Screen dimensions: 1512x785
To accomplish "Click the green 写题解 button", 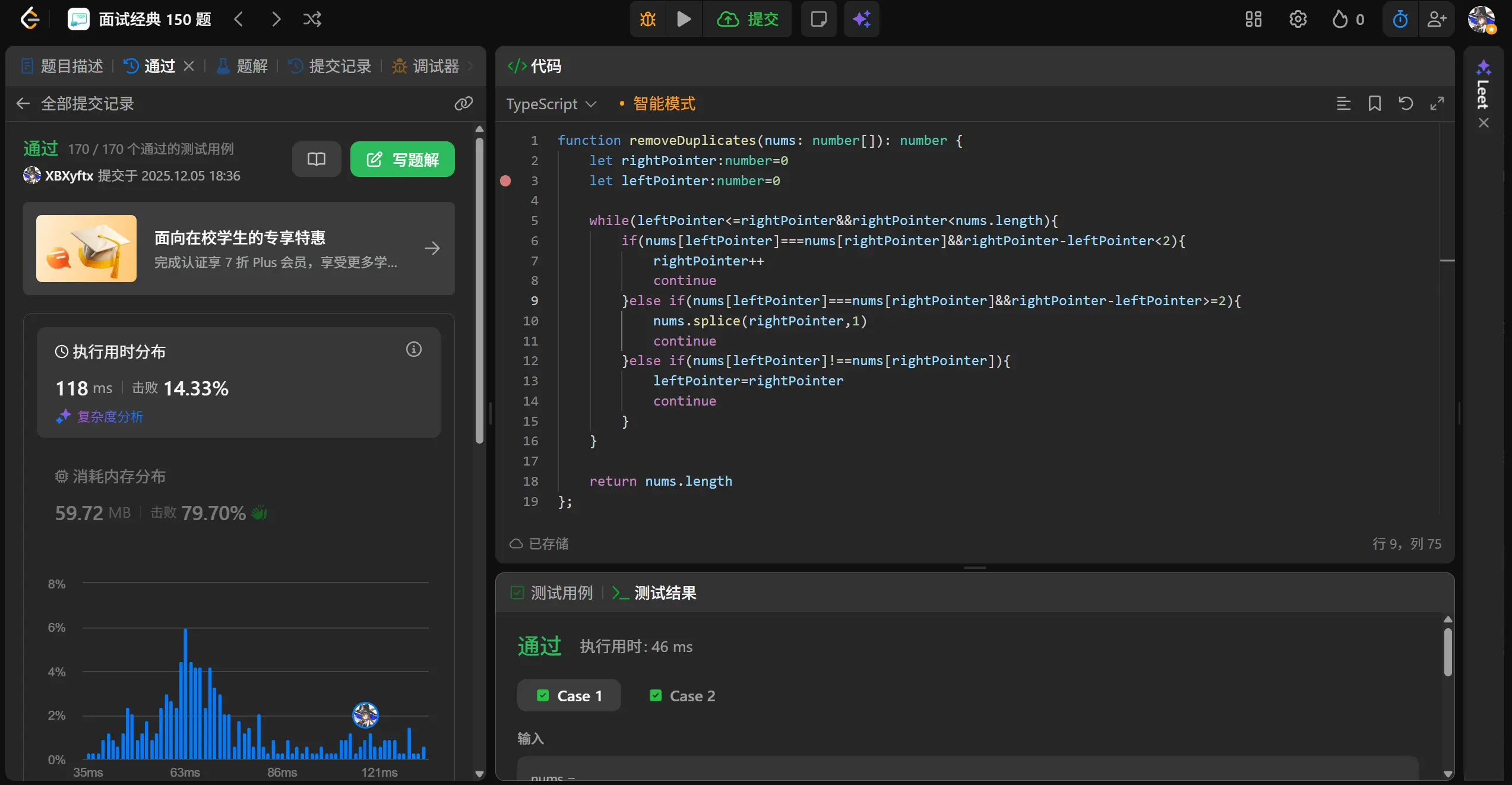I will pos(403,159).
